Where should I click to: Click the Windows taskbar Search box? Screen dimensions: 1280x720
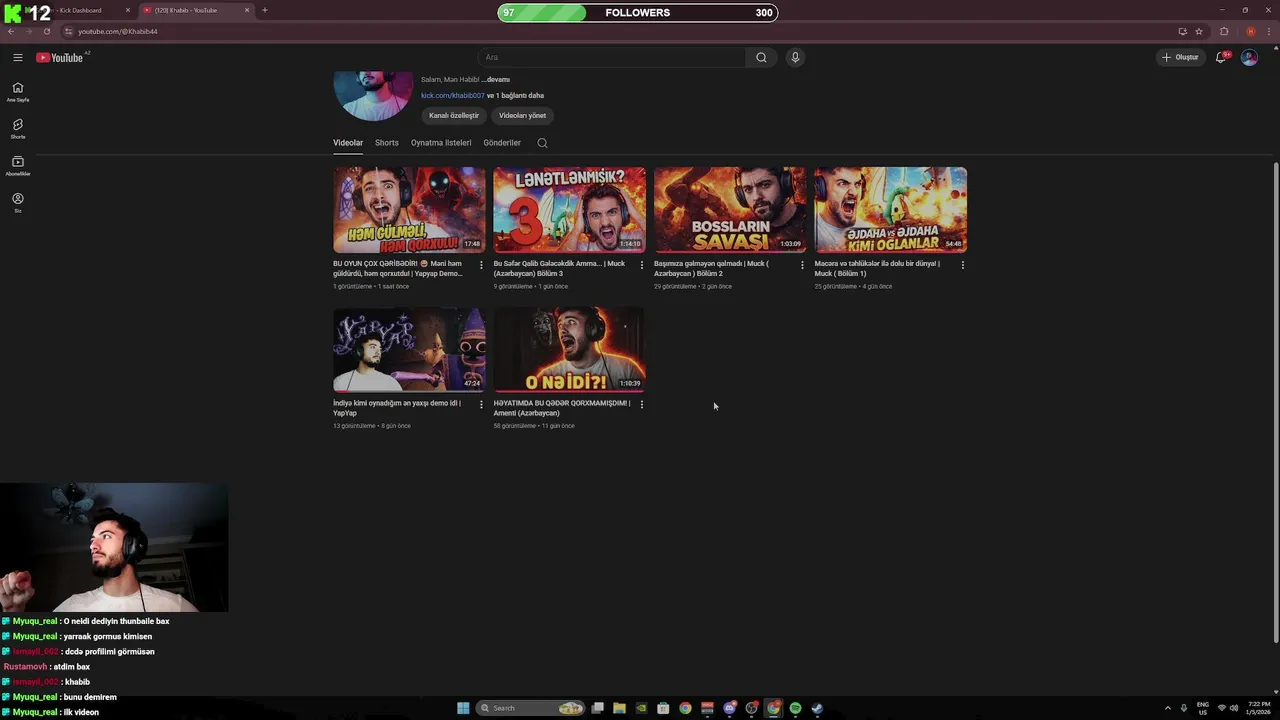click(530, 708)
